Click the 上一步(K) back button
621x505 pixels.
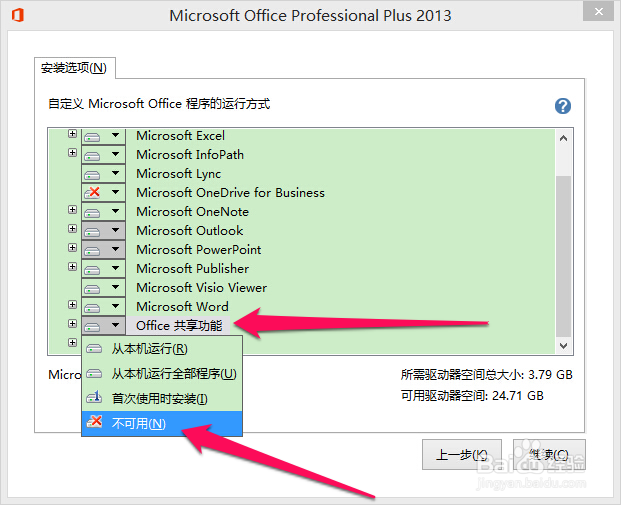pyautogui.click(x=462, y=454)
